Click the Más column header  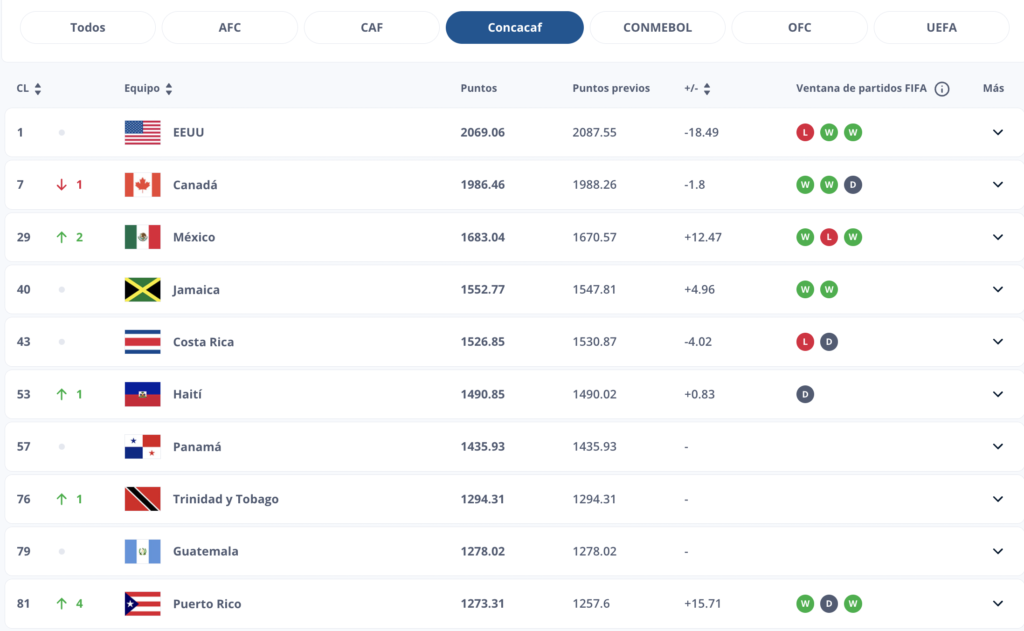tap(993, 88)
